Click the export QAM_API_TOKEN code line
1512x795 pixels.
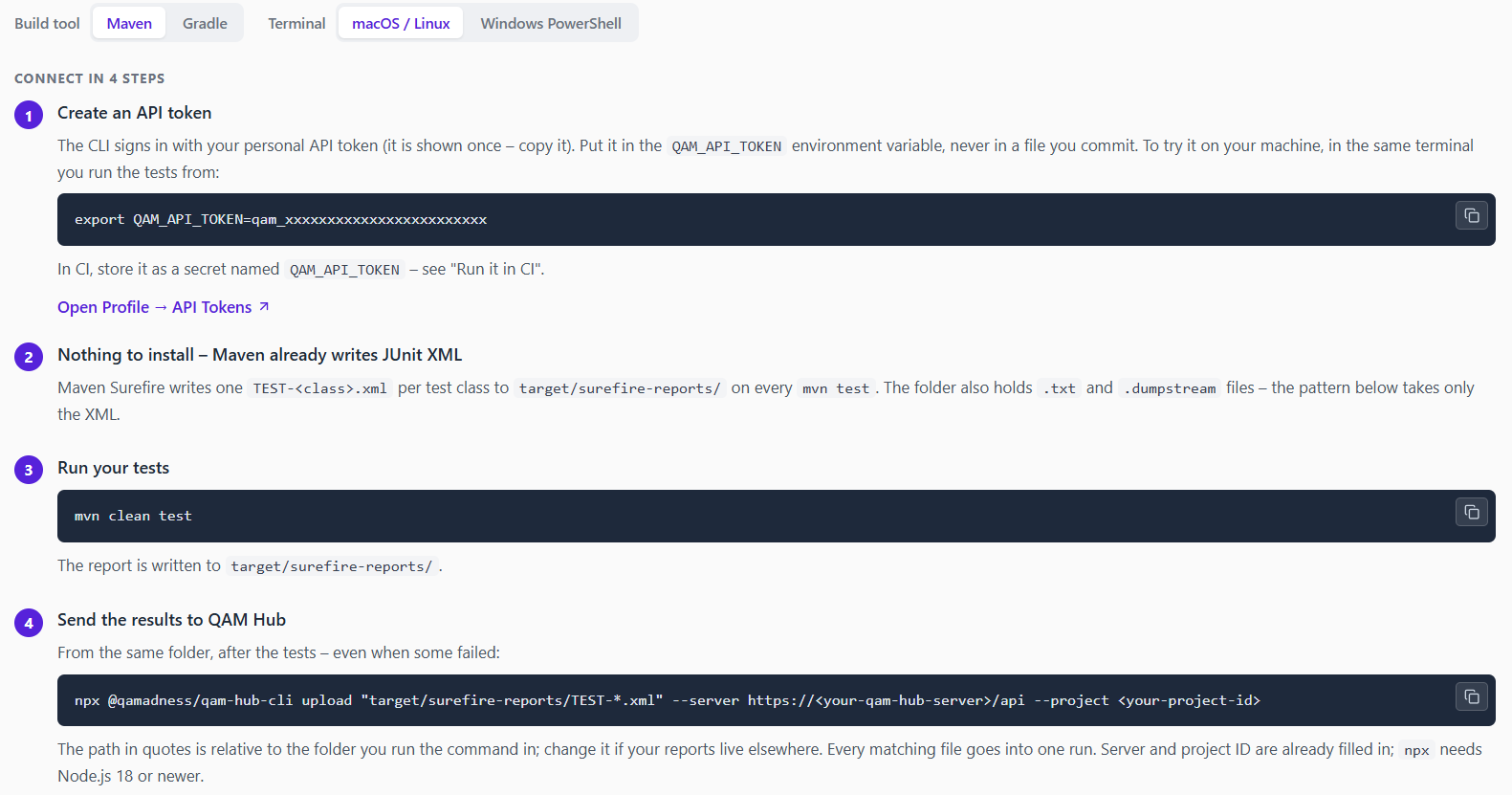[281, 219]
